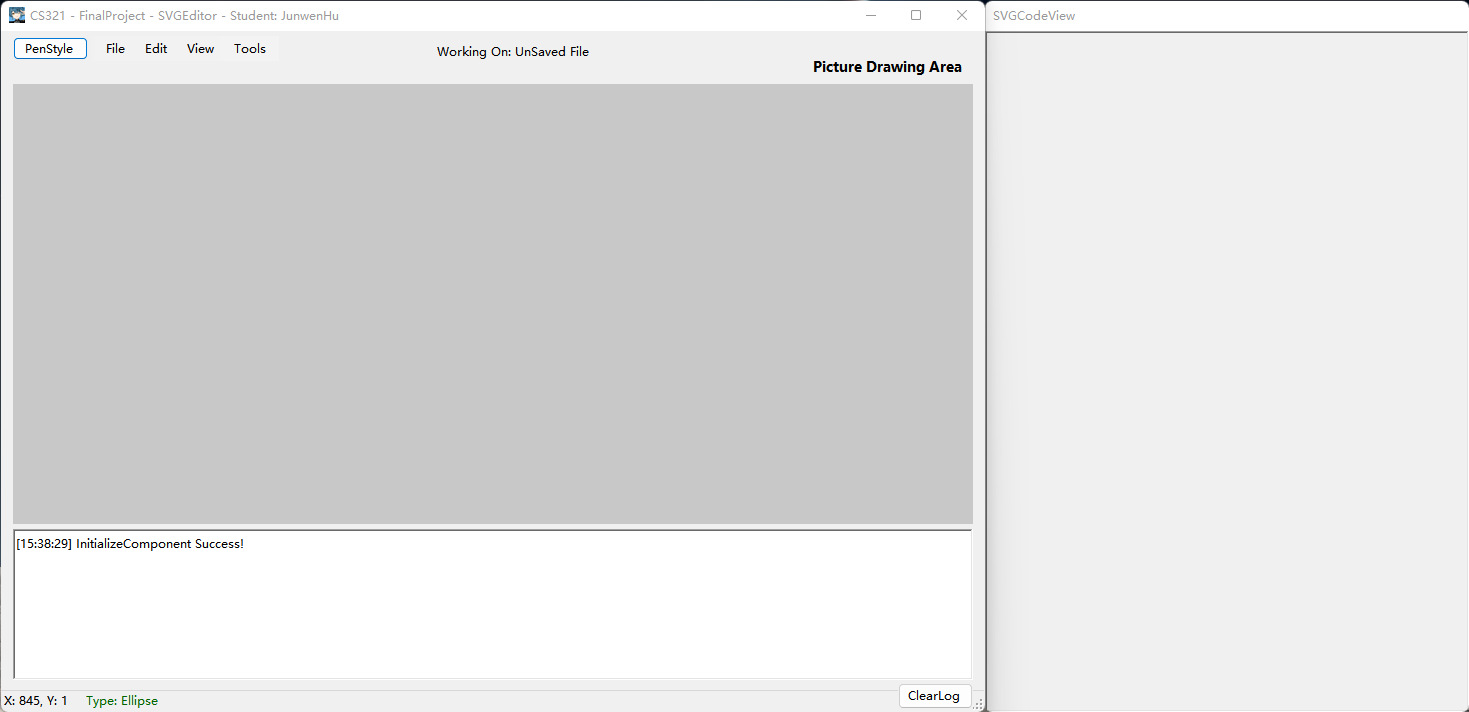Click the "Working On: UnSaved File" label
This screenshot has width=1469, height=712.
pyautogui.click(x=513, y=52)
